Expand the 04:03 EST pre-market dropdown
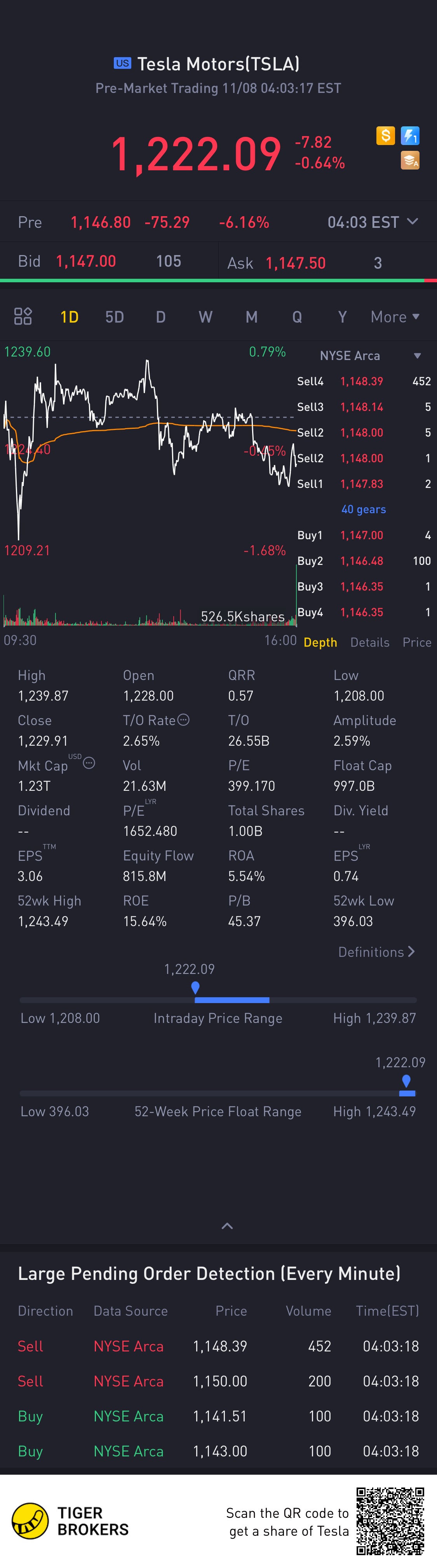The height and width of the screenshot is (1568, 437). click(373, 222)
